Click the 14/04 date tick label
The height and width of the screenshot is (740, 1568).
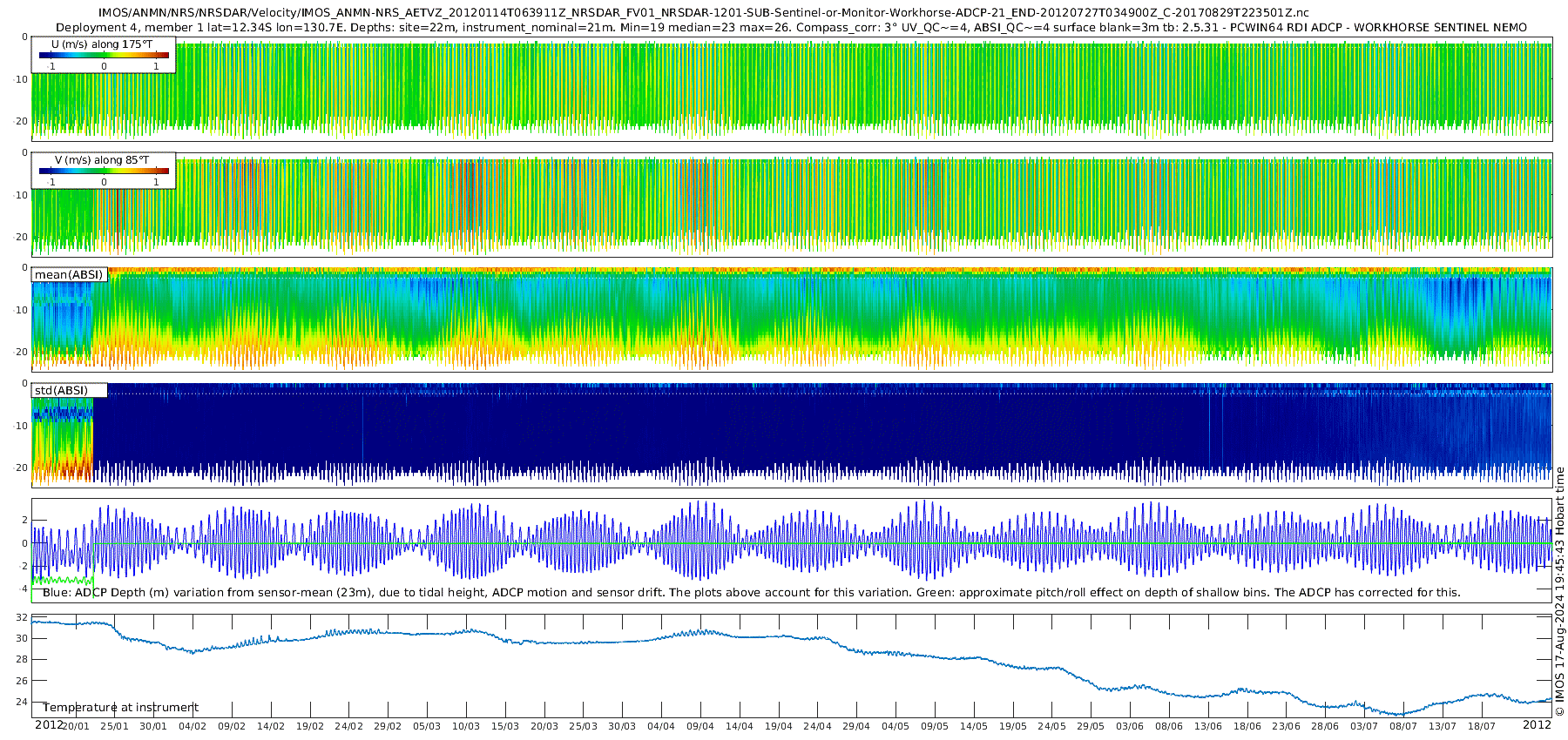click(740, 726)
